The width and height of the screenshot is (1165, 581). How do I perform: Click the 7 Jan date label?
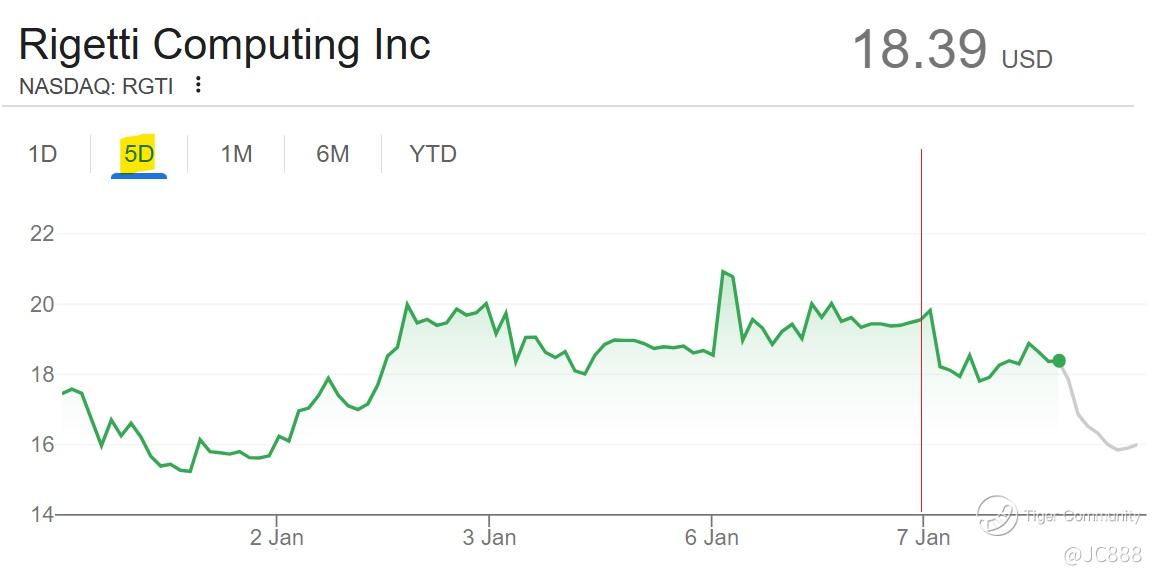(923, 537)
